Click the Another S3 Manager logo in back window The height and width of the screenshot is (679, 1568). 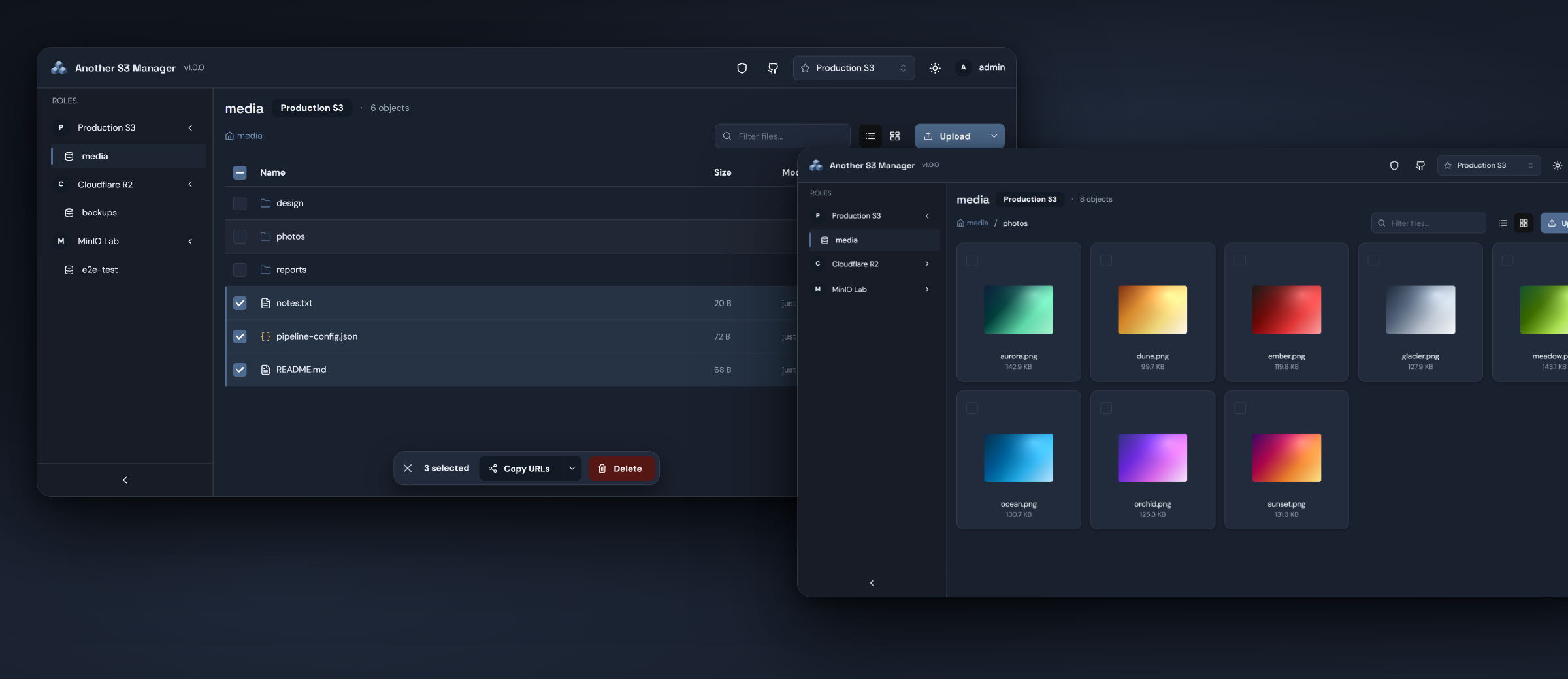pos(59,68)
